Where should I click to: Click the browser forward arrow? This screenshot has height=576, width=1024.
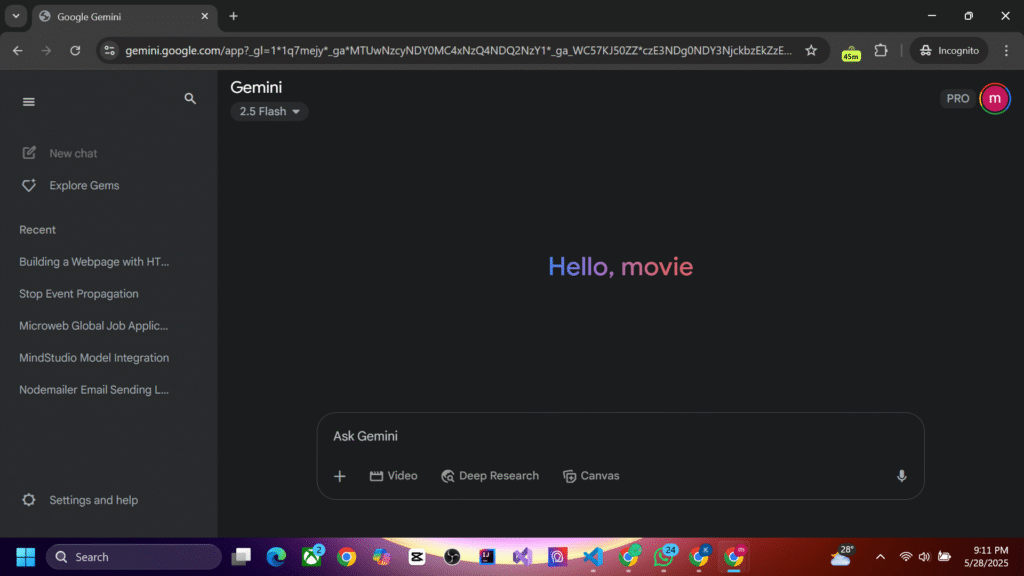pos(46,50)
